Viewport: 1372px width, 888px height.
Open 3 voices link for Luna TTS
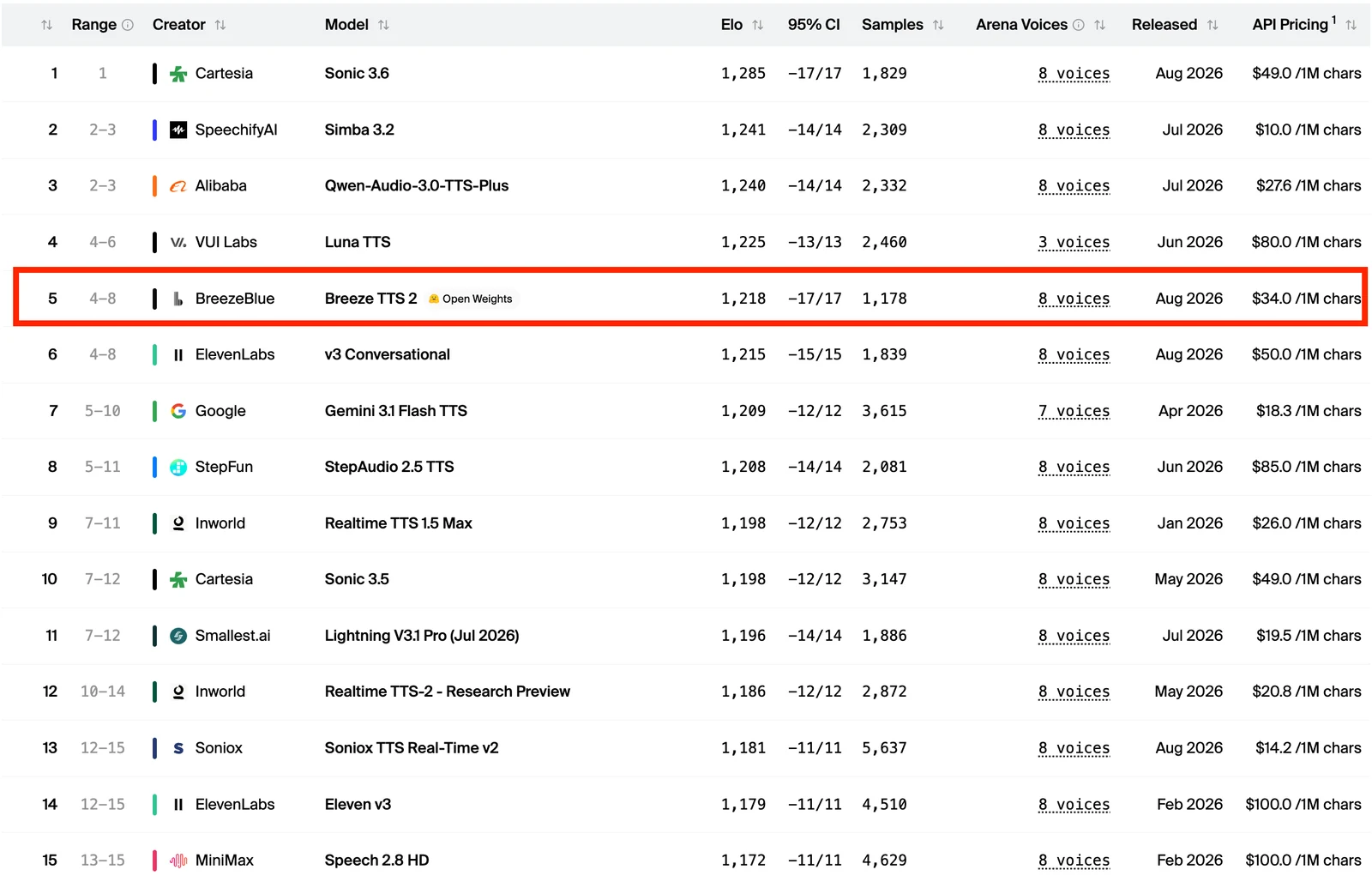coord(1074,243)
